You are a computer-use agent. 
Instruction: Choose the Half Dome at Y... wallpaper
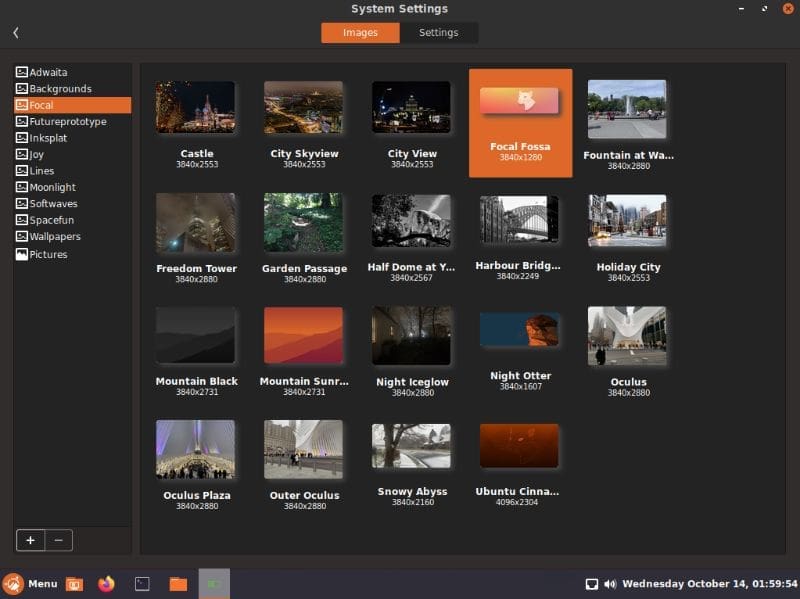point(412,220)
